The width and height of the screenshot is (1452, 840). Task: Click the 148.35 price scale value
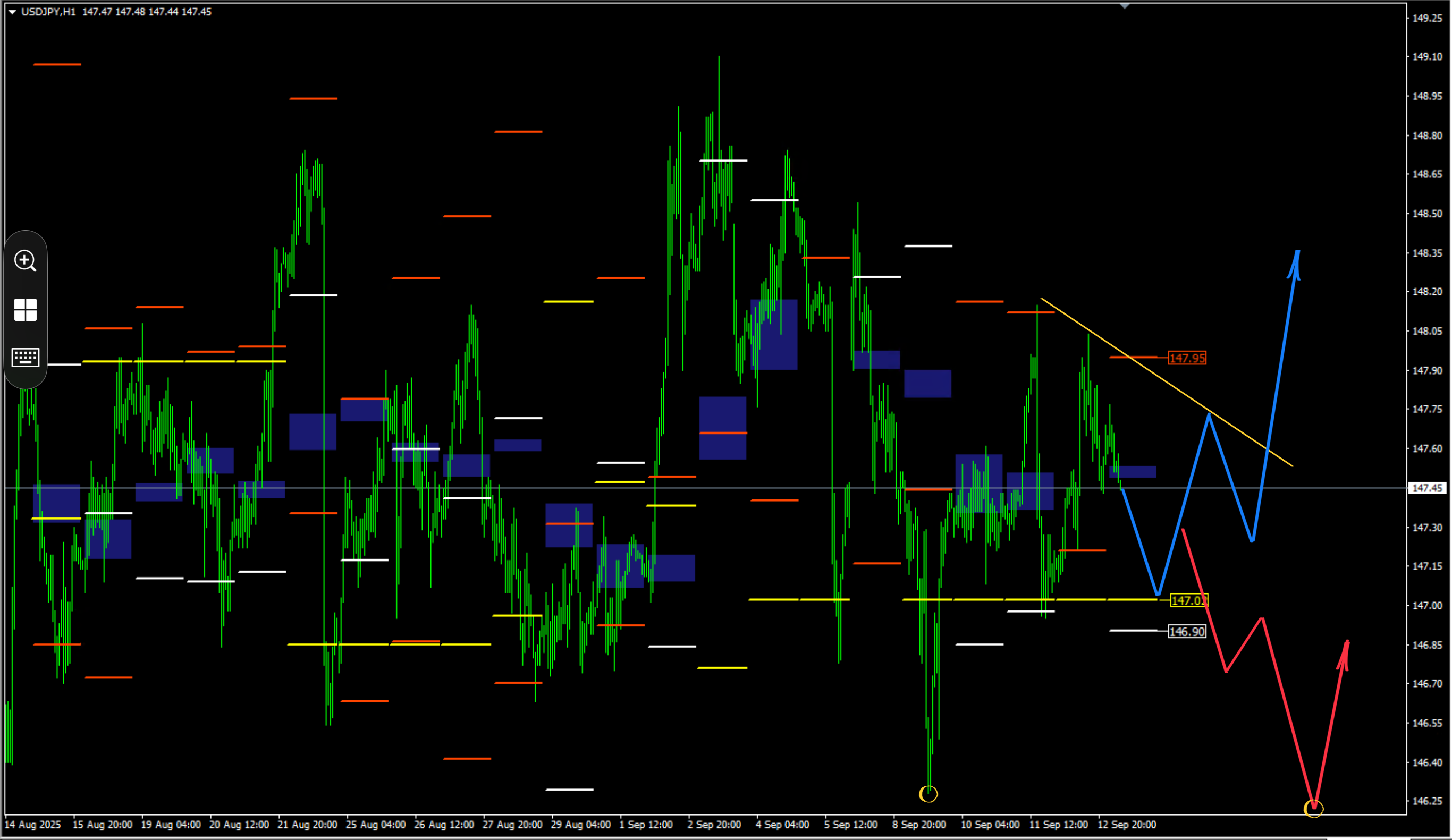(1427, 253)
